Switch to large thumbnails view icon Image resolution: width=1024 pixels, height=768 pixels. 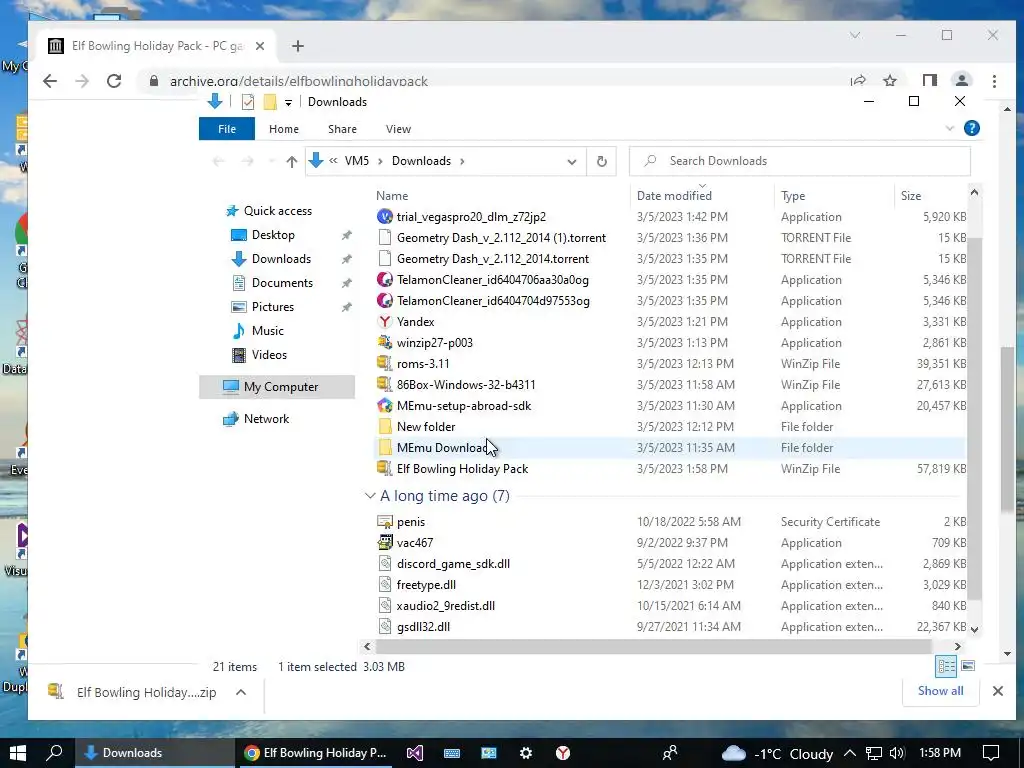(968, 666)
